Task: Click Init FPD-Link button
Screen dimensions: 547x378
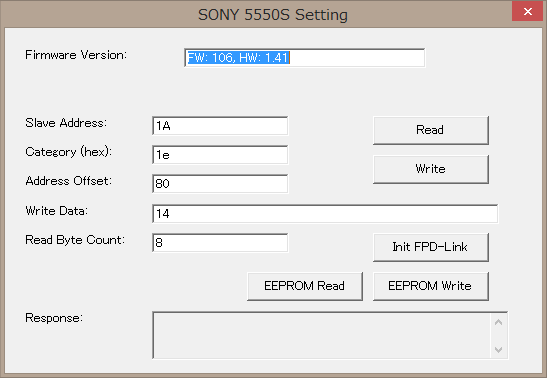Action: tap(431, 247)
